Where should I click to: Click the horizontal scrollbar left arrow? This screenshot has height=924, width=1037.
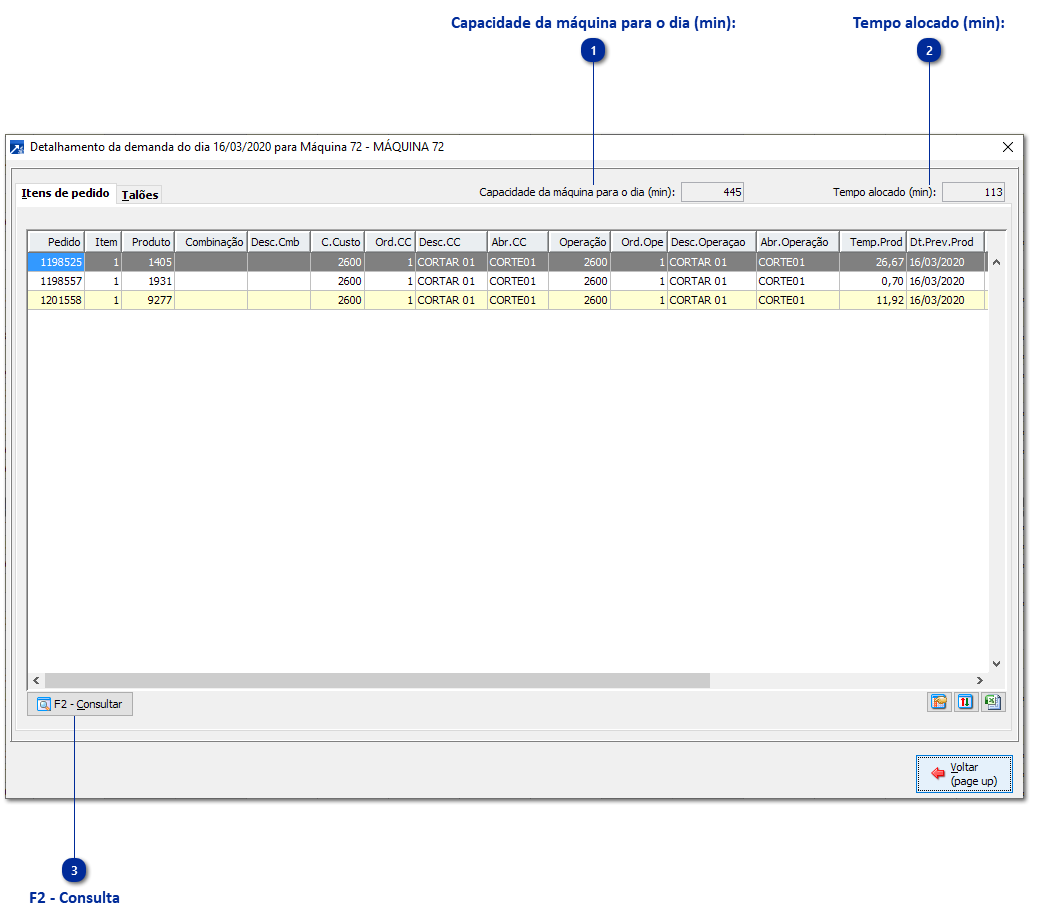click(36, 680)
